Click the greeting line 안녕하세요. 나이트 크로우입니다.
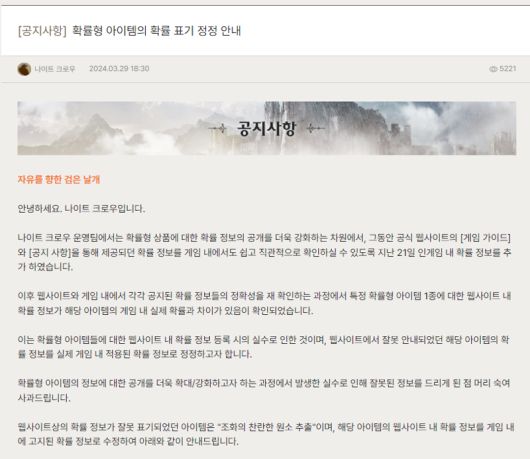Image resolution: width=530 pixels, height=459 pixels. [x=81, y=209]
